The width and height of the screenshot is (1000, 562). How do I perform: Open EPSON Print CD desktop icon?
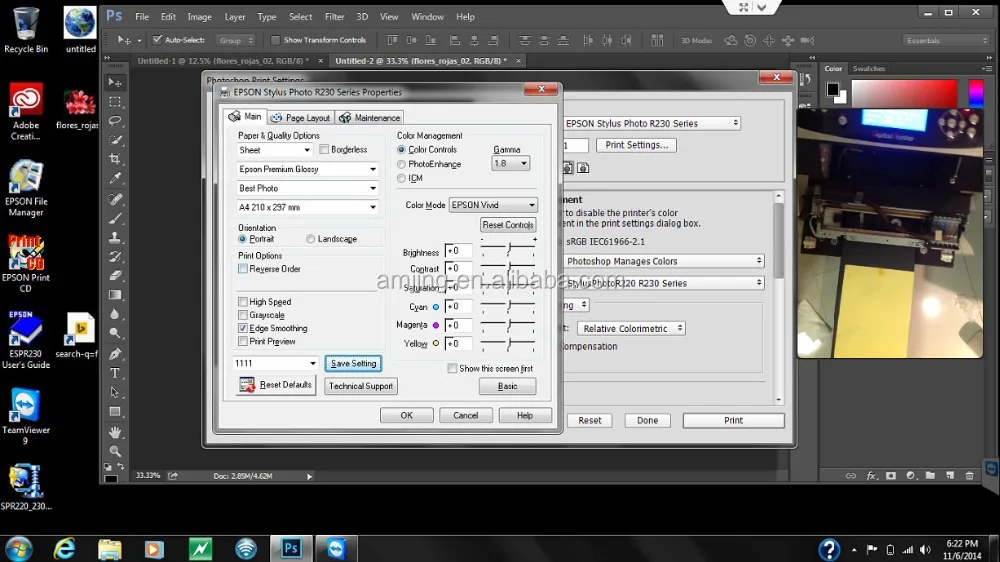(26, 263)
